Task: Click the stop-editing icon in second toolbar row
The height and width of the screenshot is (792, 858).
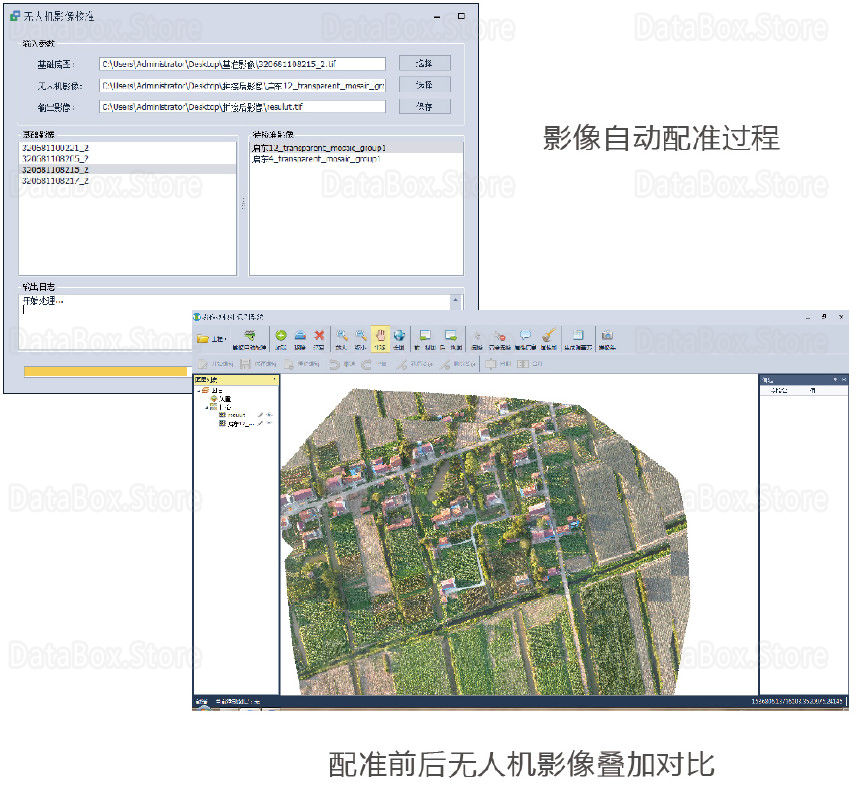Action: click(x=289, y=364)
